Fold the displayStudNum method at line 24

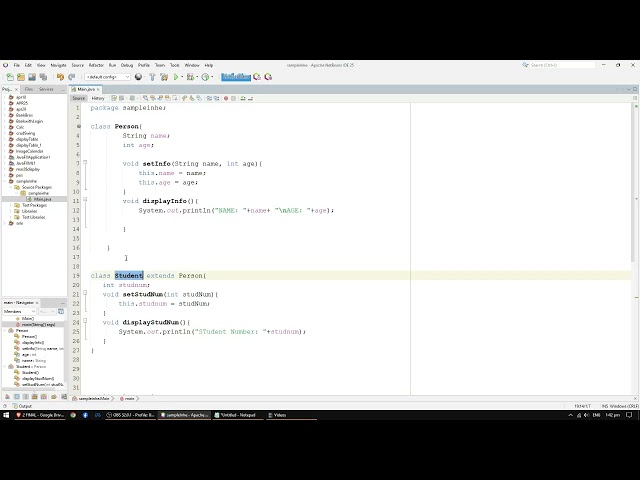tap(85, 321)
